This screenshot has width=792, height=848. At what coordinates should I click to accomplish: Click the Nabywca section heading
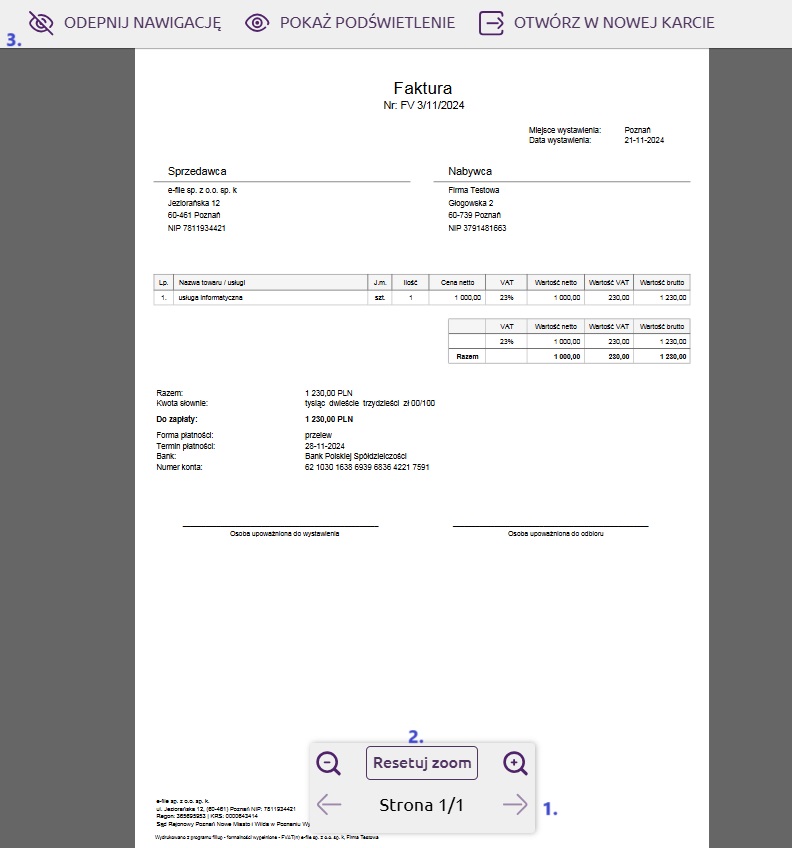tap(470, 171)
